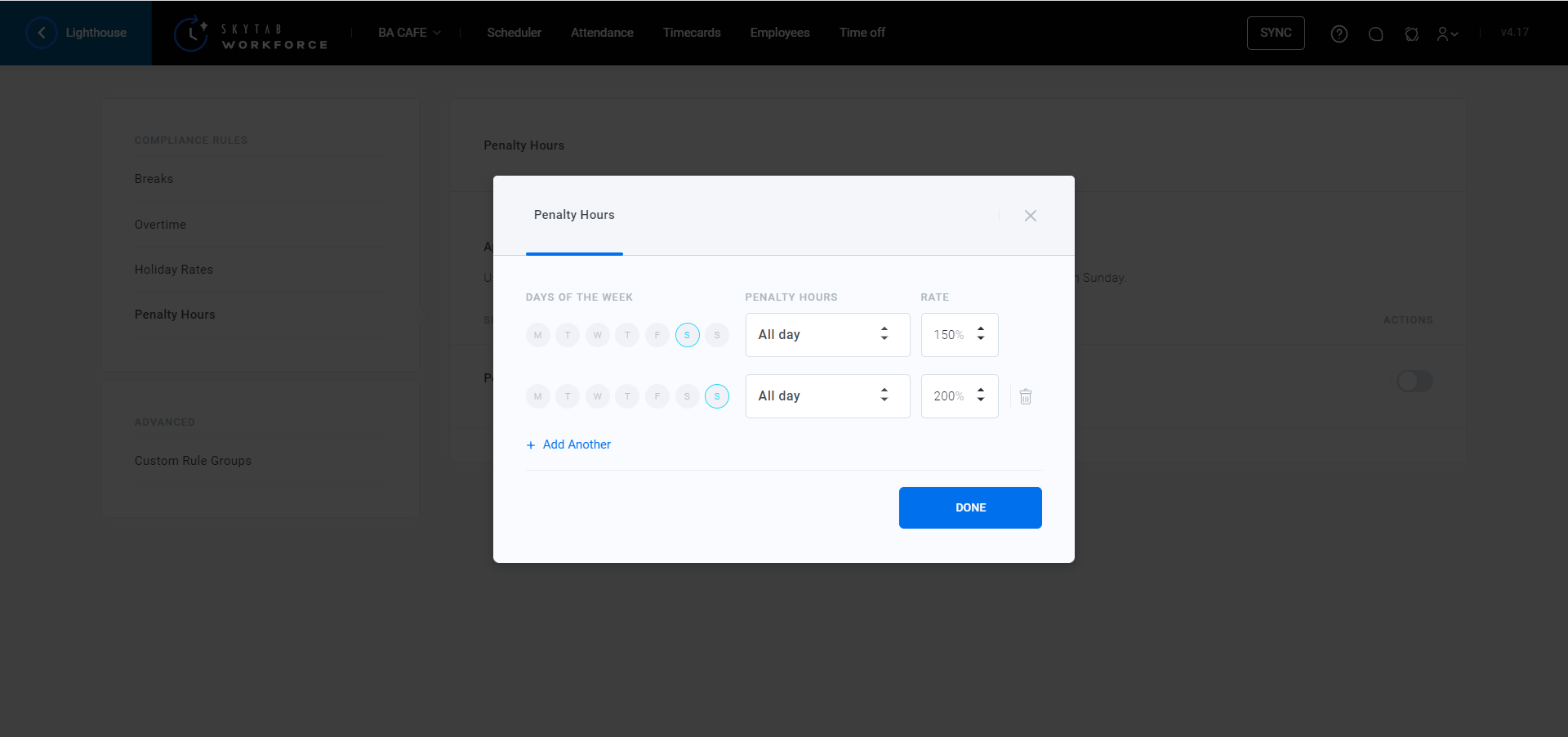Go to the Scheduler menu
This screenshot has width=1568, height=737.
coord(514,33)
